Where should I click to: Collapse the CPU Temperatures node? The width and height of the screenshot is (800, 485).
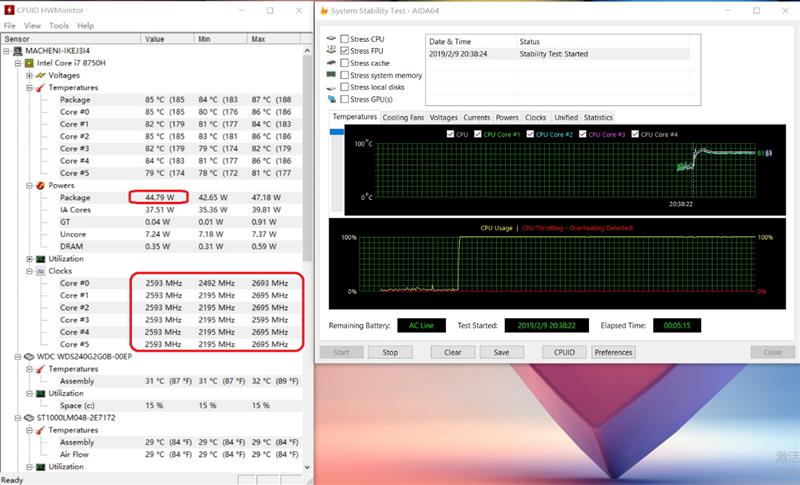[x=29, y=87]
